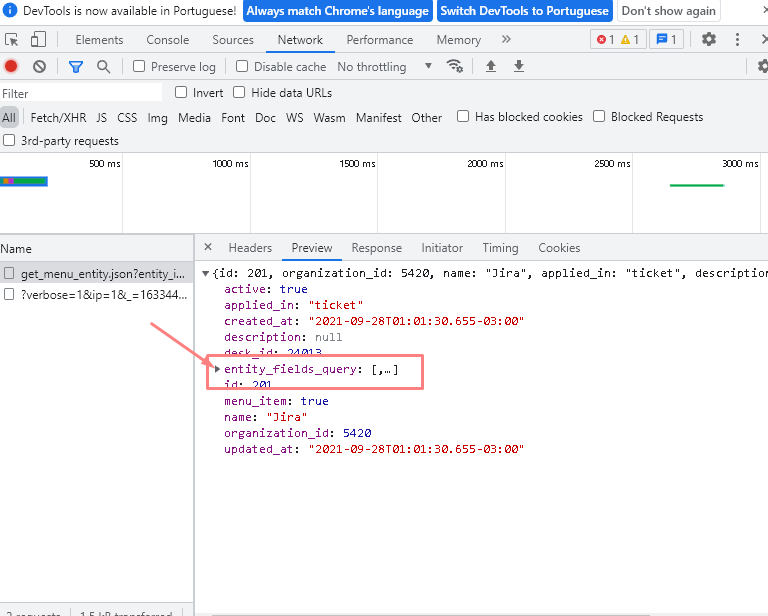
Task: Click the green request bar near 3000 ms
Action: (x=697, y=185)
